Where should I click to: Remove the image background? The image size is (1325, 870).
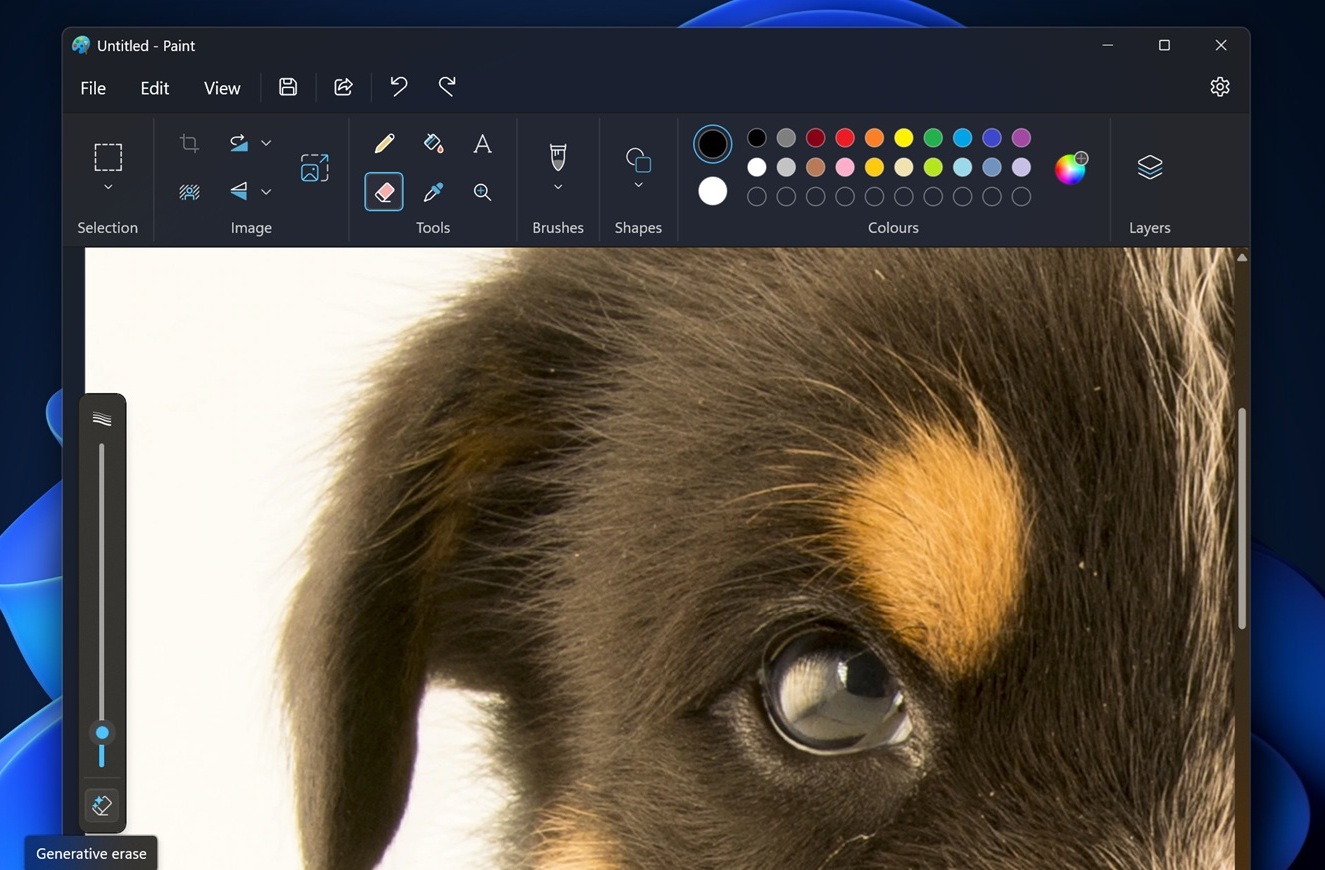[x=189, y=191]
